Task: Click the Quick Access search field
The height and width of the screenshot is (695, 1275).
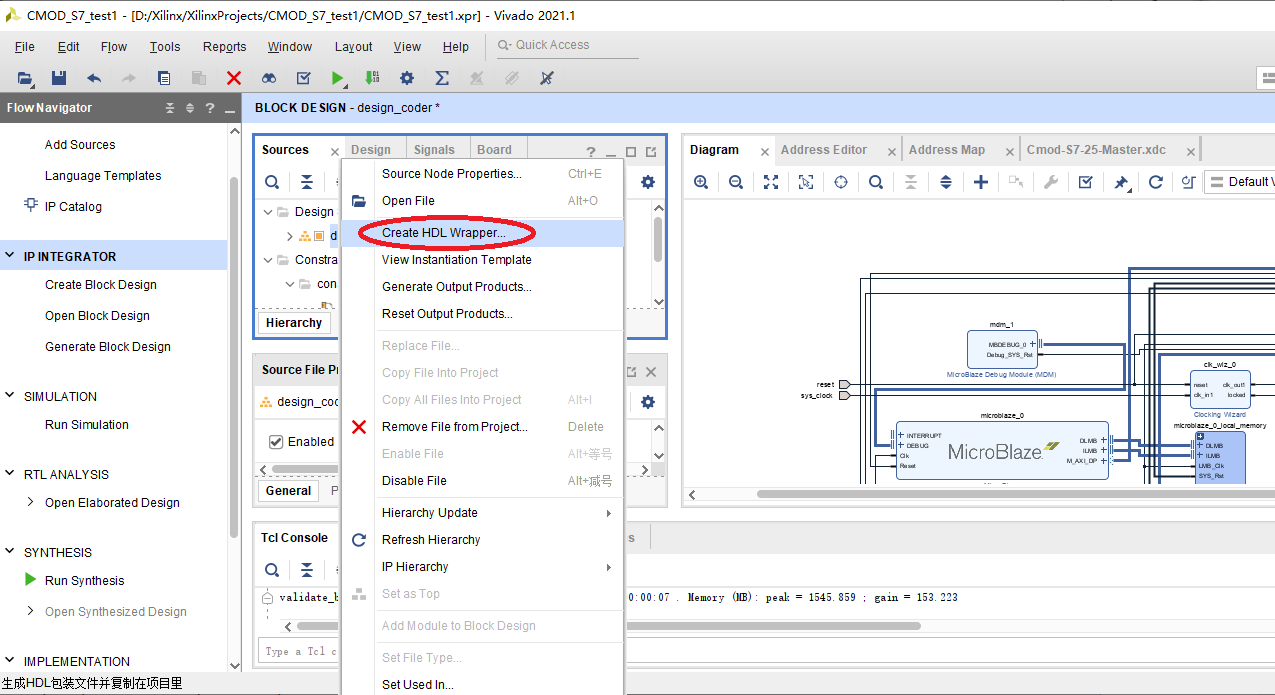Action: tap(568, 45)
